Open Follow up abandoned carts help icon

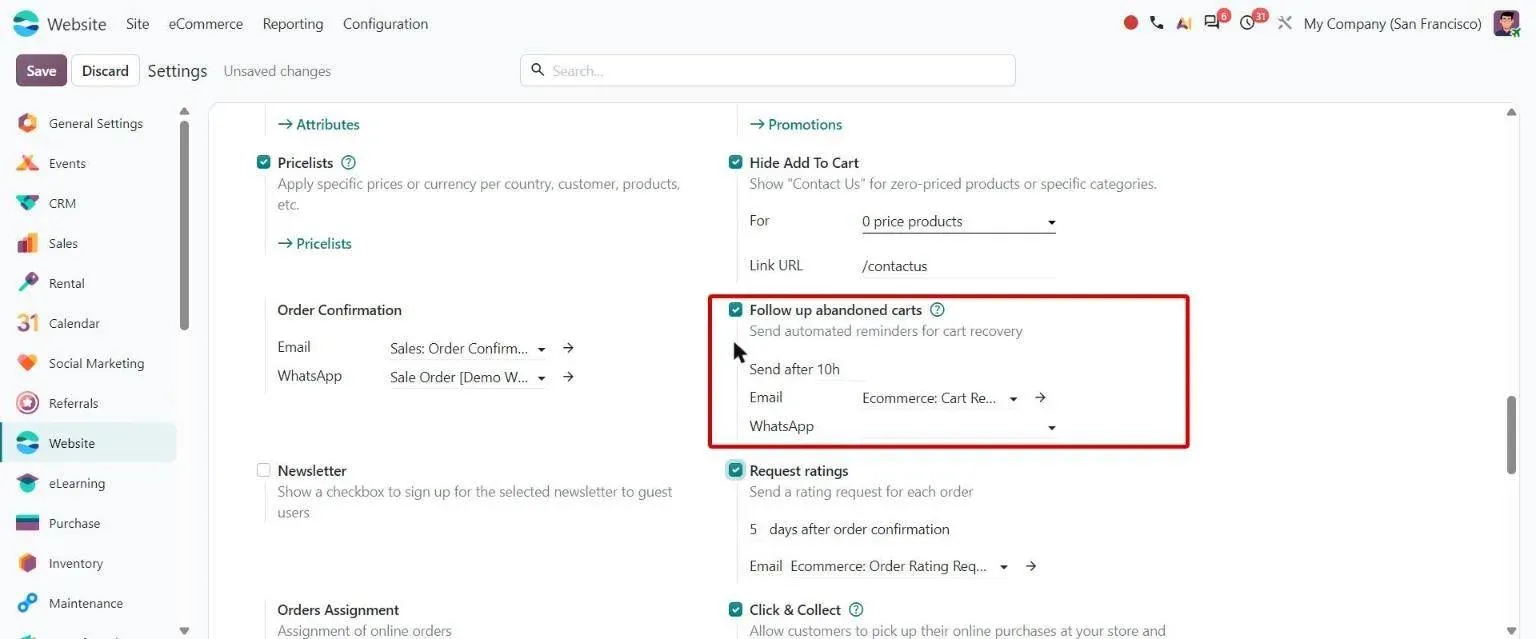click(937, 310)
